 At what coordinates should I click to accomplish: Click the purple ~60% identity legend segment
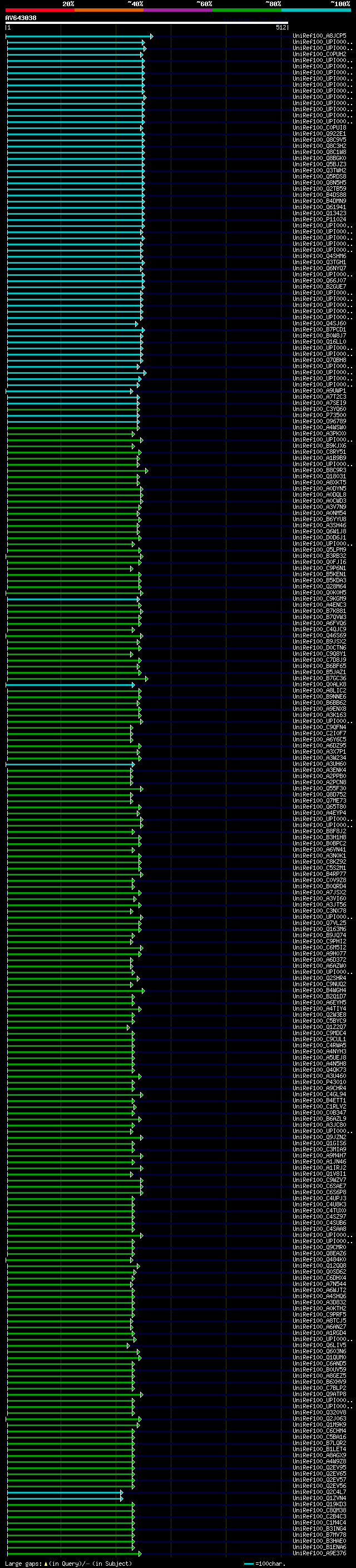pyautogui.click(x=179, y=10)
